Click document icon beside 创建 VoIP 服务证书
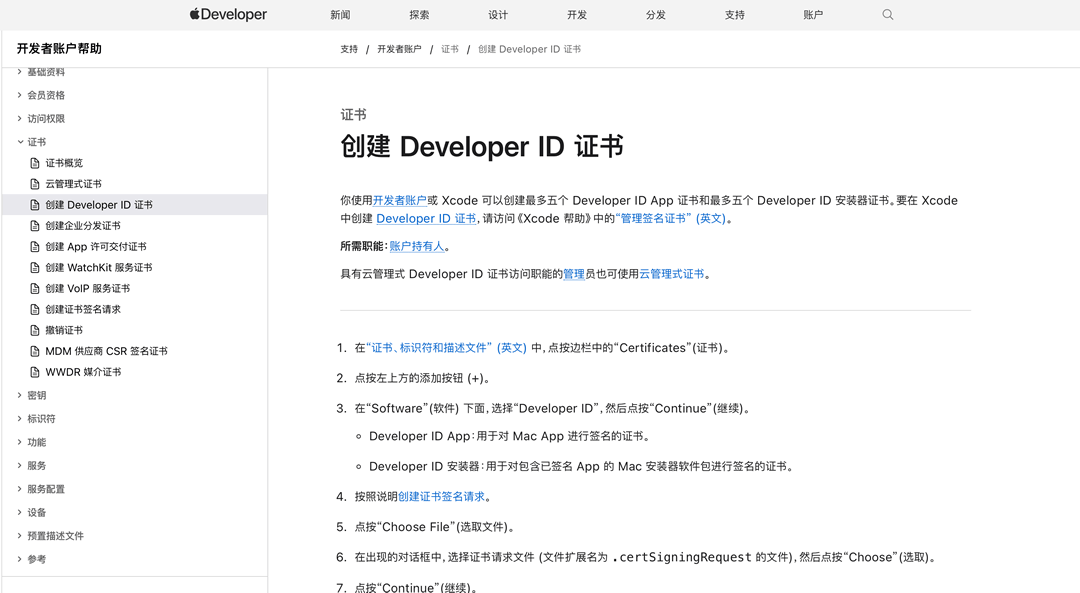 35,289
